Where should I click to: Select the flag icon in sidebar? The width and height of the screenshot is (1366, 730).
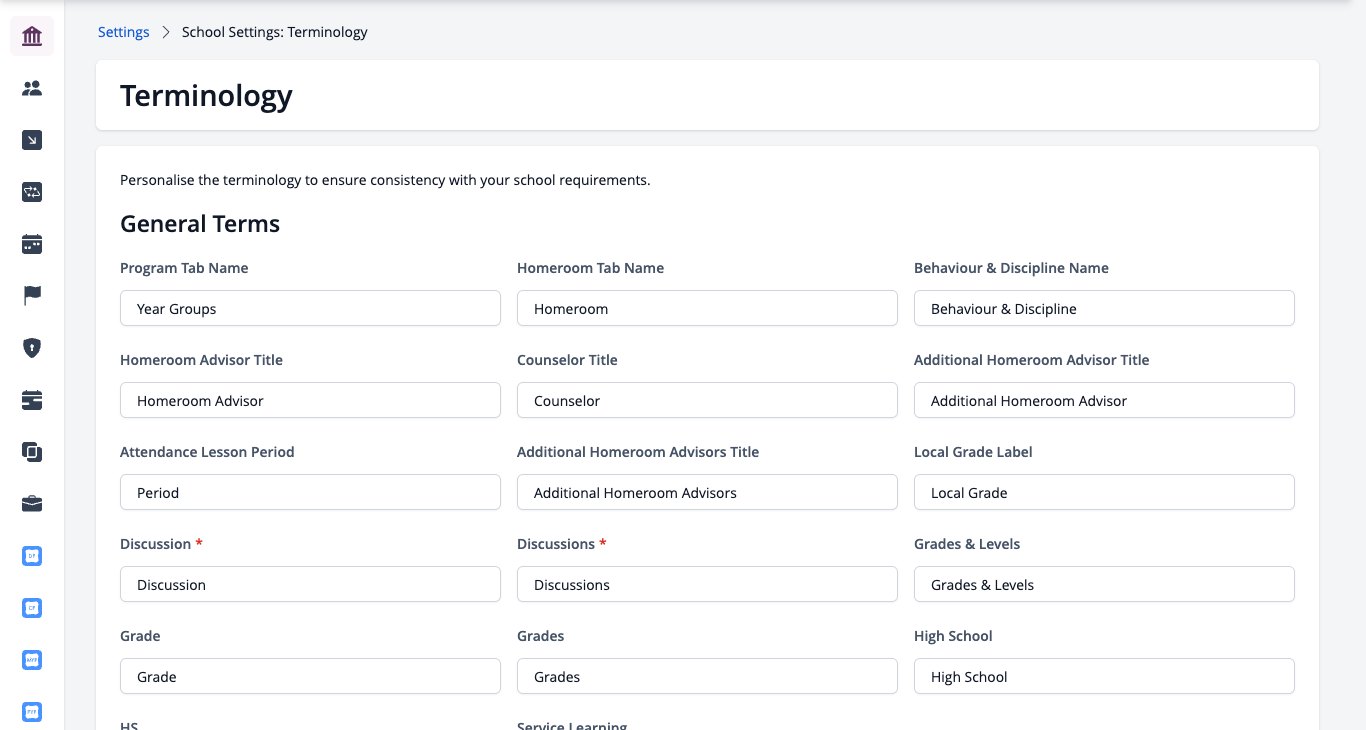(32, 296)
